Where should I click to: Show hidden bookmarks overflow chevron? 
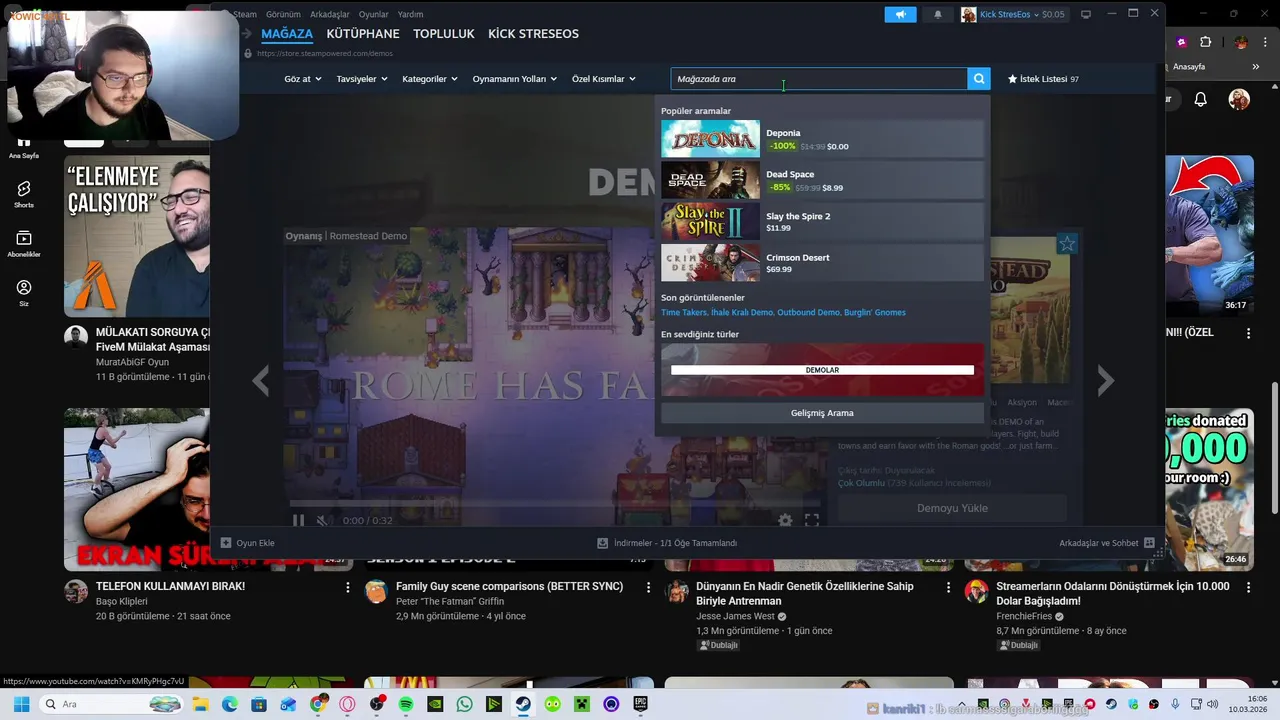pyautogui.click(x=1255, y=67)
